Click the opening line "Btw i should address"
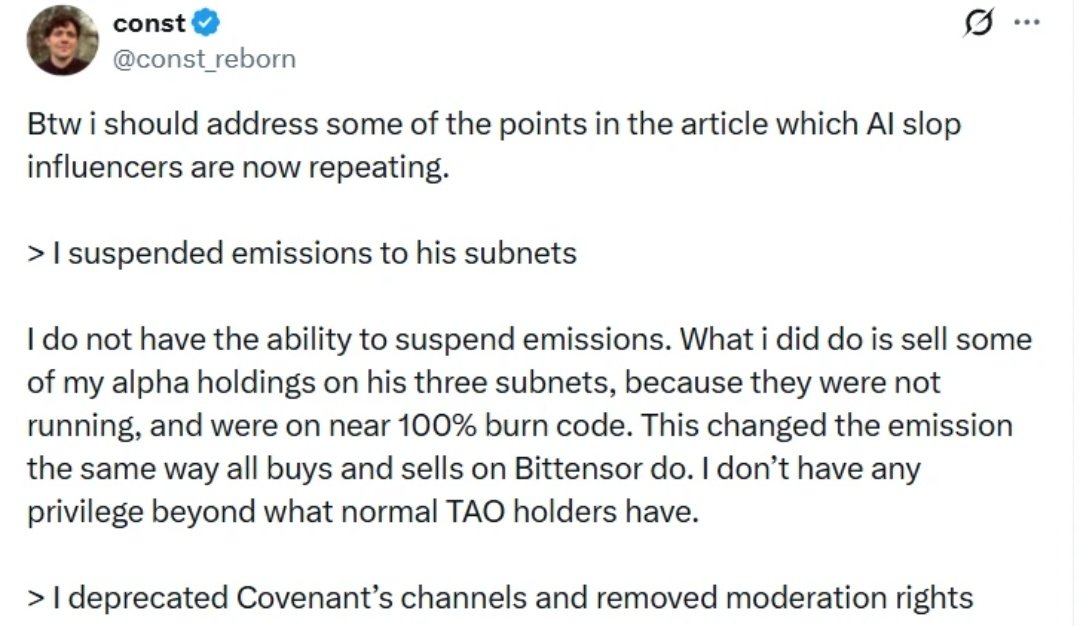The height and width of the screenshot is (626, 1080). (160, 125)
